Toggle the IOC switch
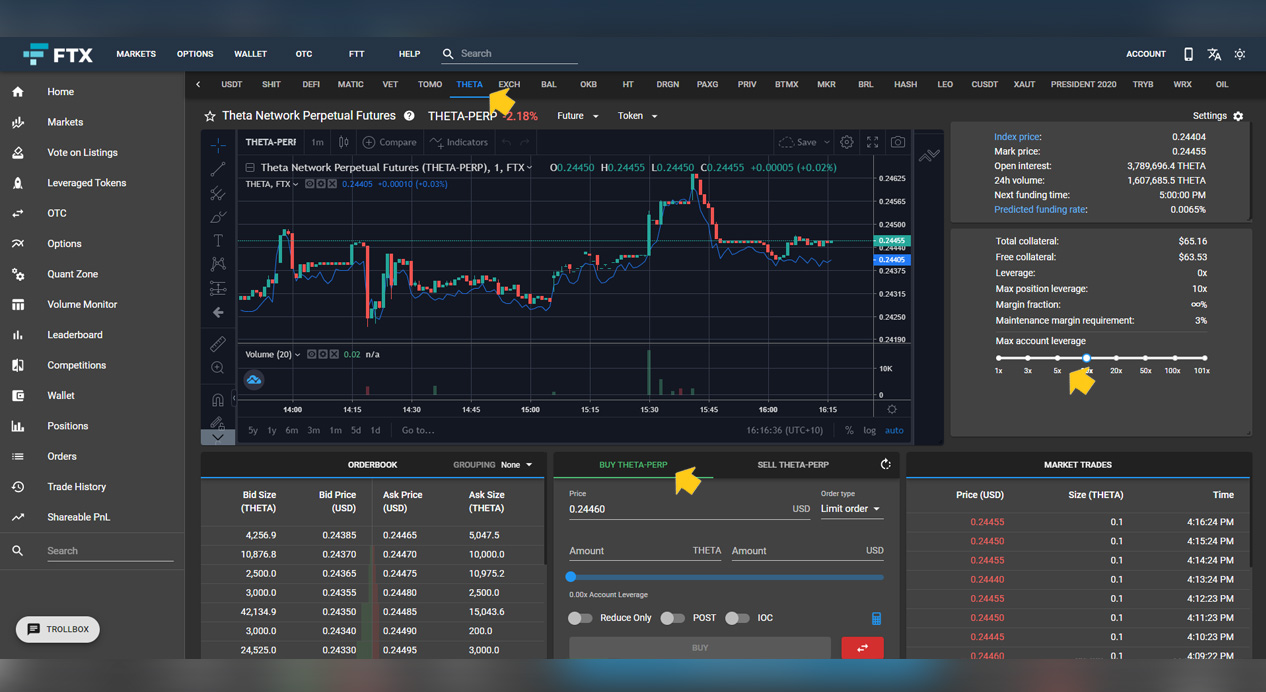Viewport: 1266px width, 692px height. 737,618
